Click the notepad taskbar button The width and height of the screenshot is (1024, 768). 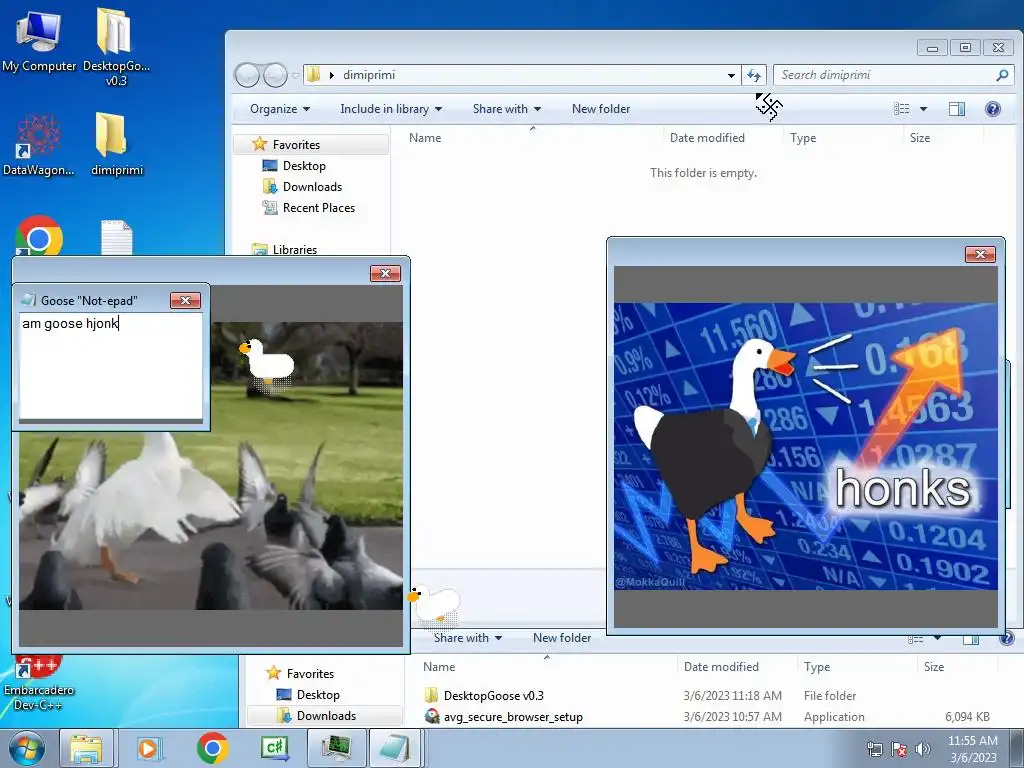click(x=396, y=748)
